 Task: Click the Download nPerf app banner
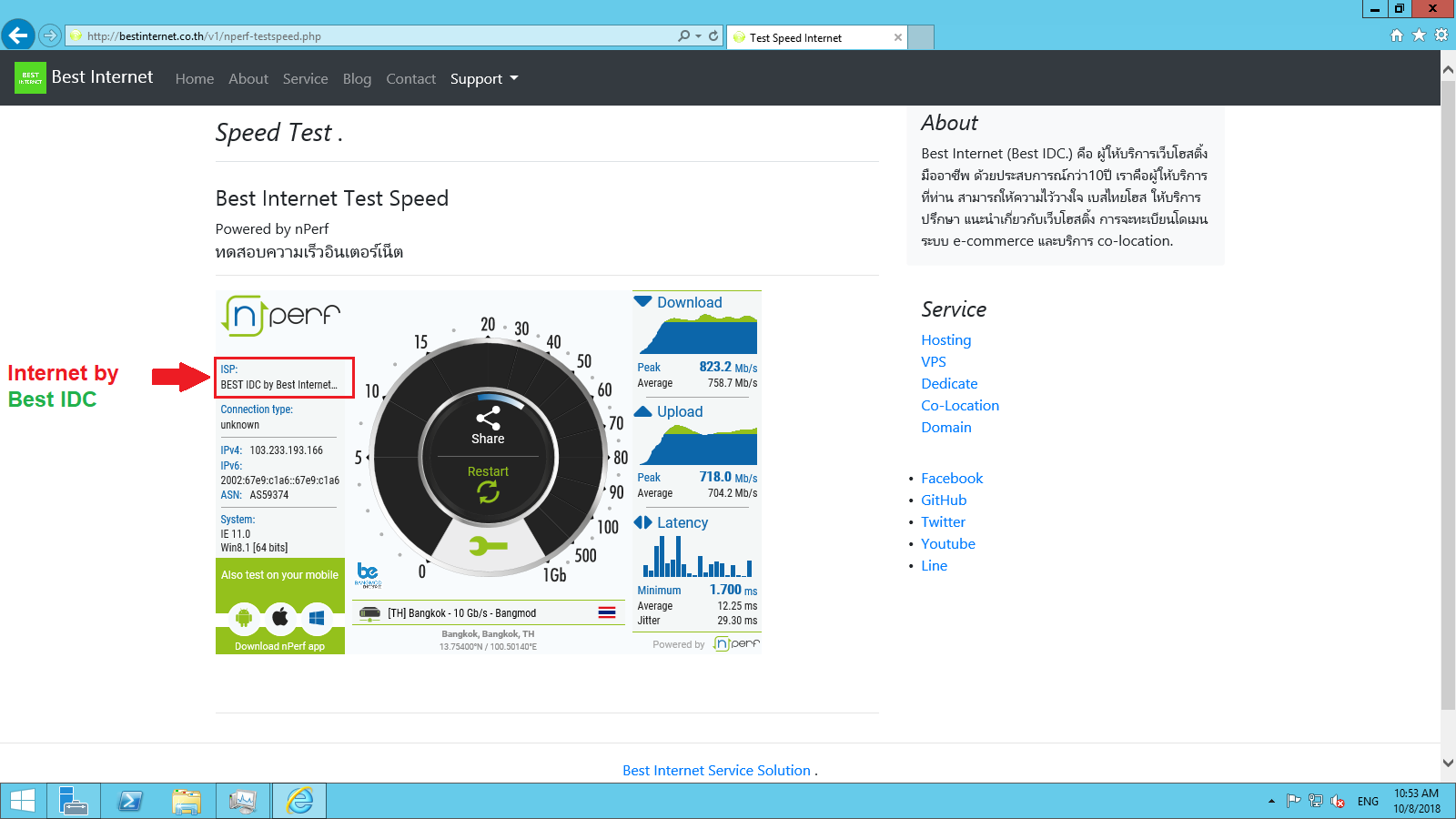(x=280, y=646)
